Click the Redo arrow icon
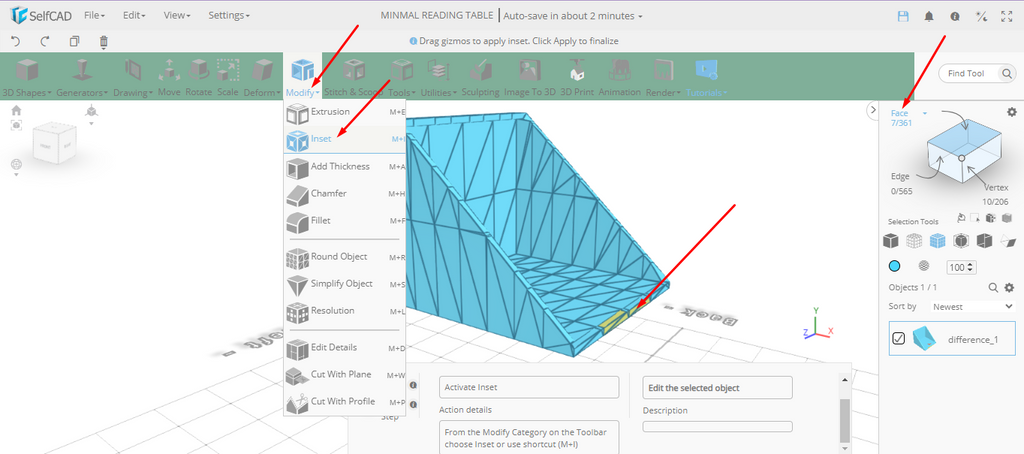Screen dimensions: 1024x454 45,41
